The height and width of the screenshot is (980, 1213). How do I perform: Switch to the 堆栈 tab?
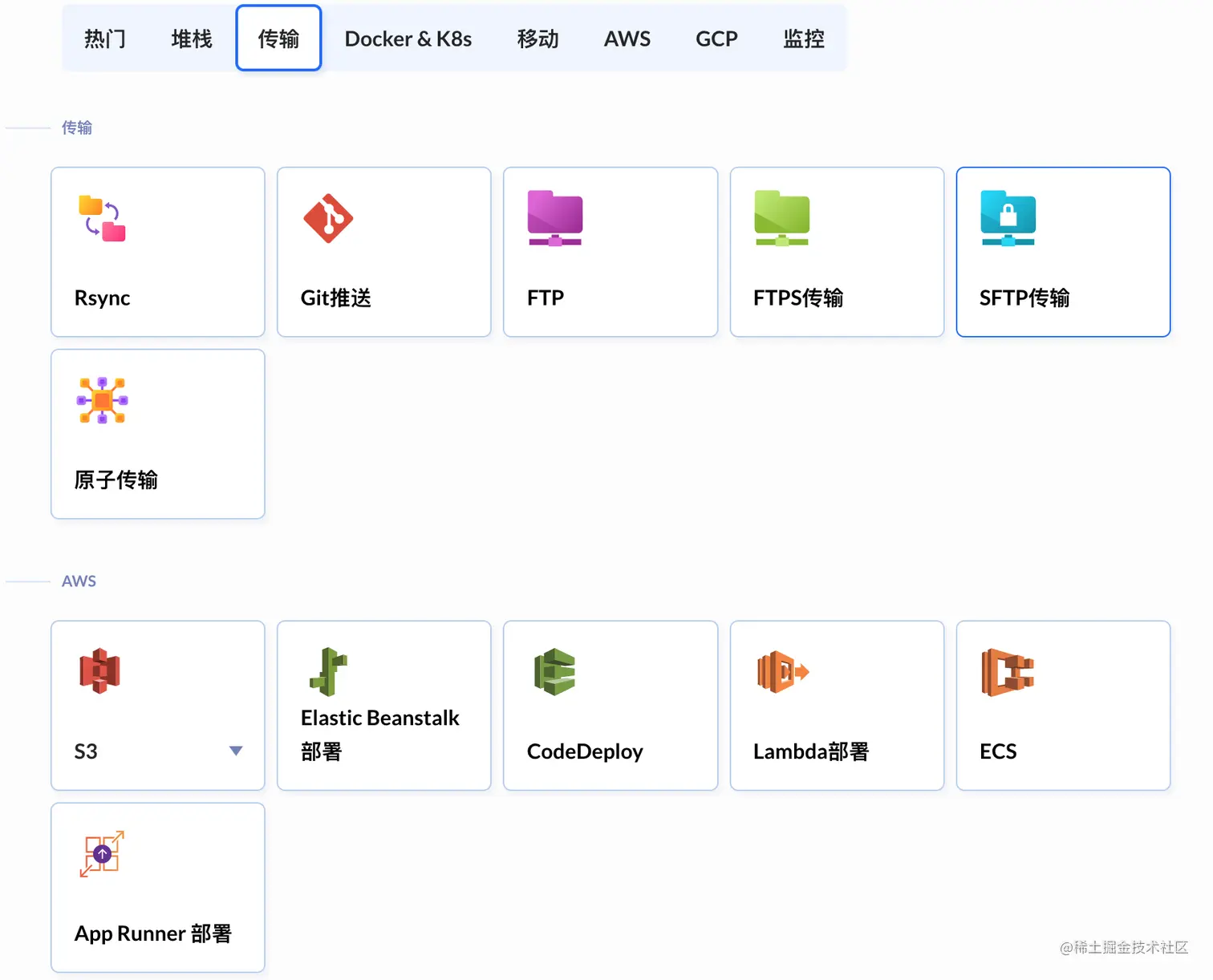click(192, 38)
